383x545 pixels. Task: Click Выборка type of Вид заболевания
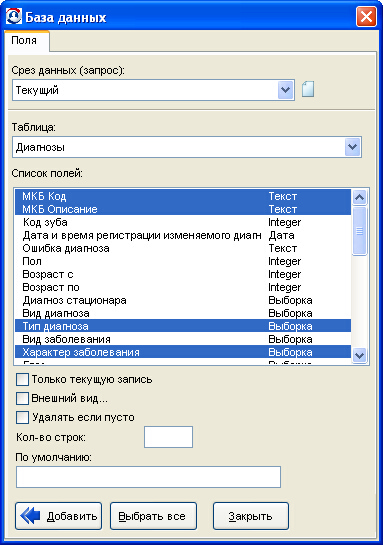tap(291, 339)
